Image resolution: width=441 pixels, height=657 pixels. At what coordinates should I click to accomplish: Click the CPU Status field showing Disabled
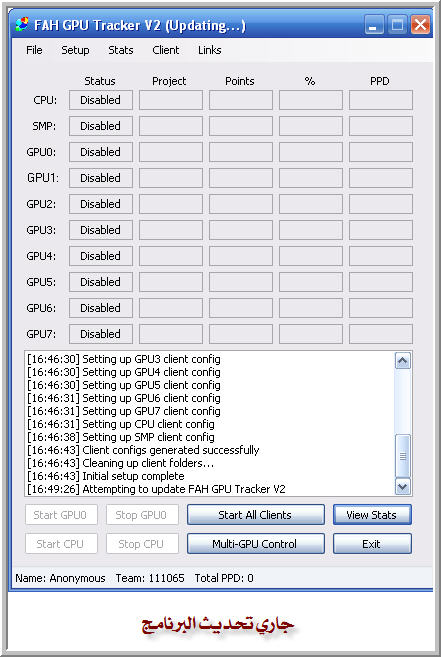click(101, 100)
